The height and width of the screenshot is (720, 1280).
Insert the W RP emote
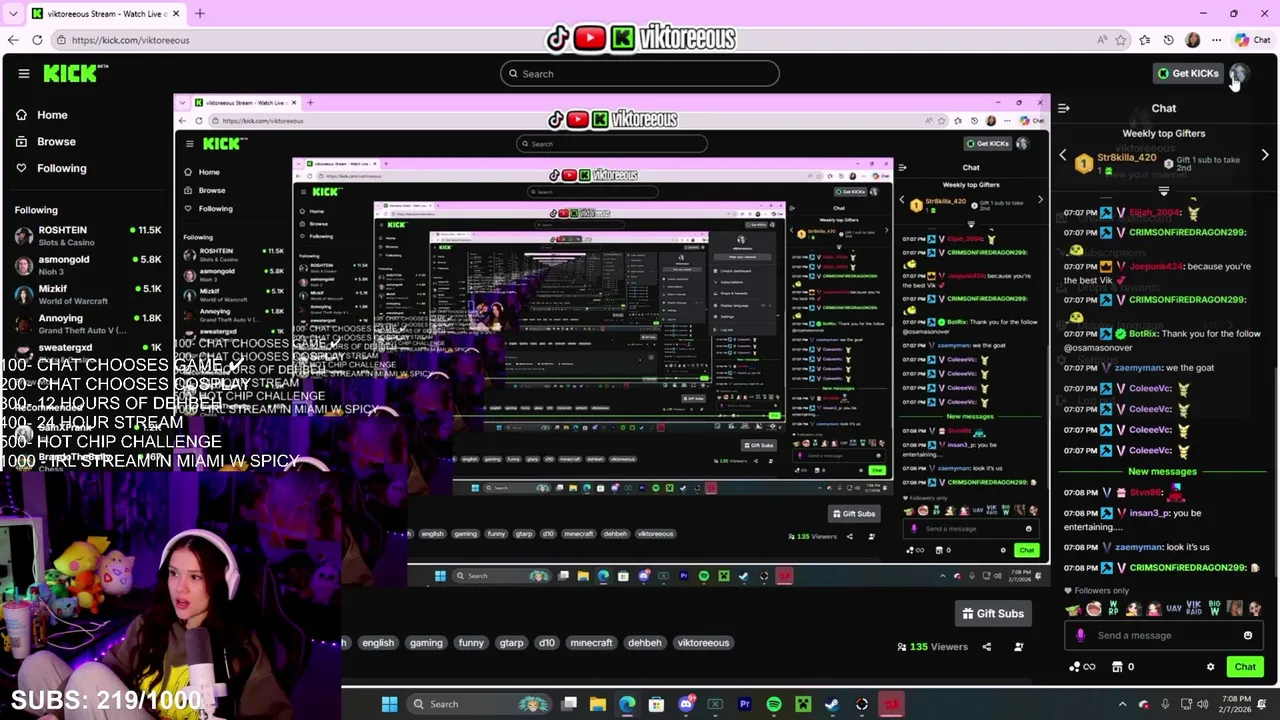(x=1113, y=608)
